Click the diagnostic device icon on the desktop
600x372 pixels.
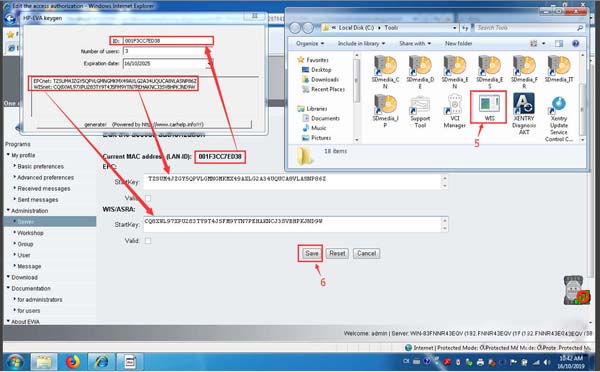[x=576, y=290]
